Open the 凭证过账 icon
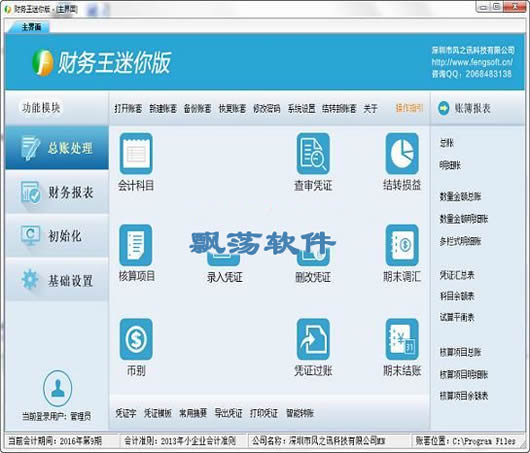Screen dimensions: 530x453 (313, 339)
